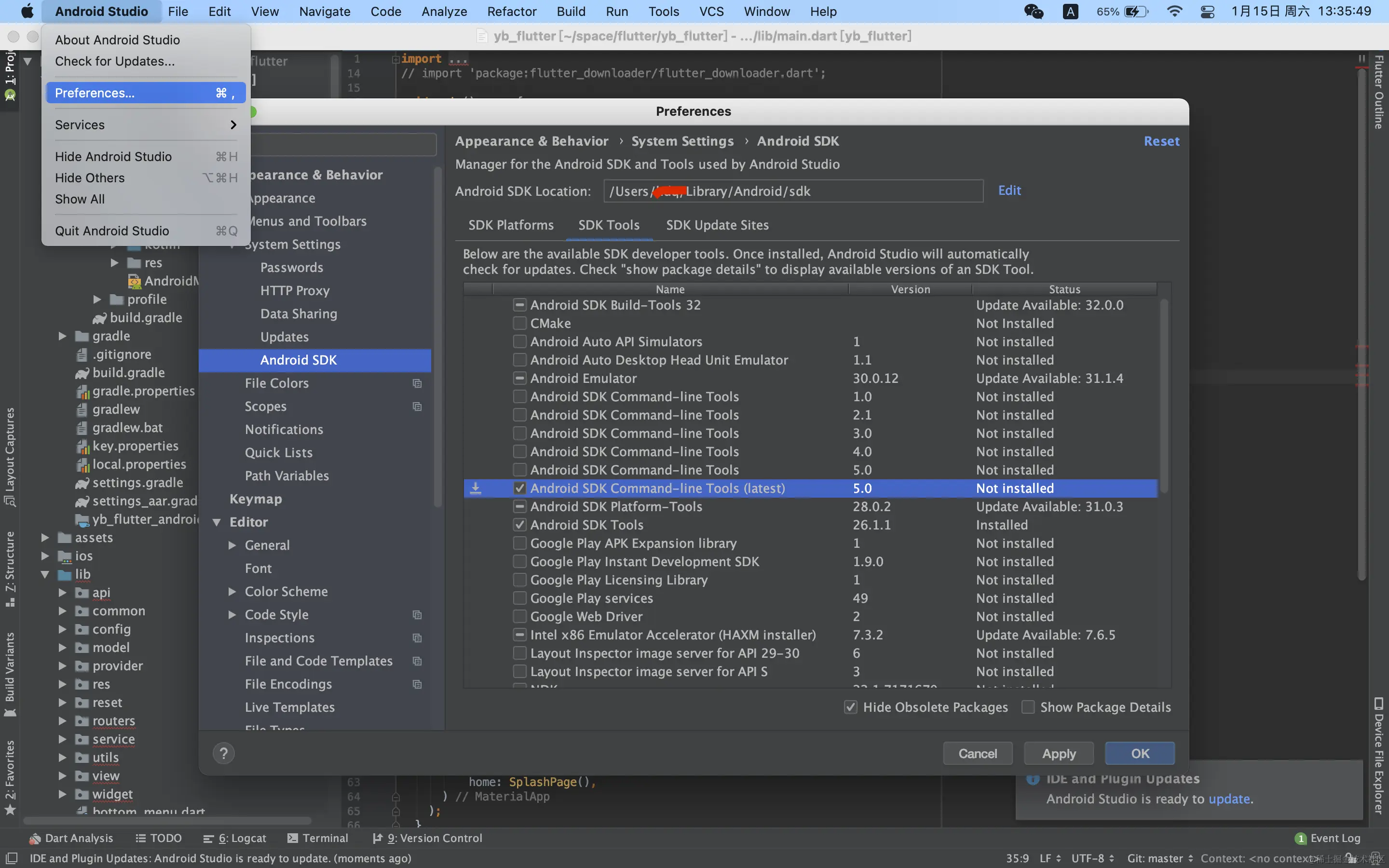Uncheck Hide Obsolete Packages
This screenshot has height=868, width=1389.
coord(851,707)
